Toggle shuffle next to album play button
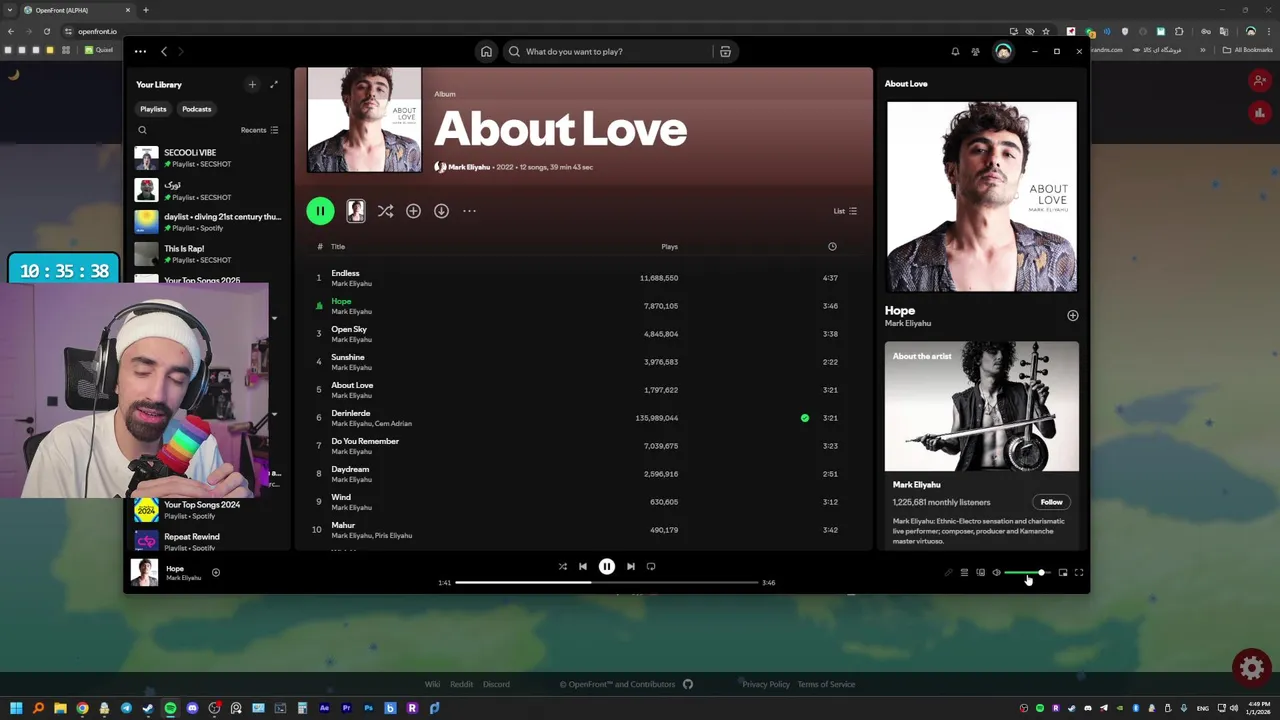1280x720 pixels. [x=385, y=211]
